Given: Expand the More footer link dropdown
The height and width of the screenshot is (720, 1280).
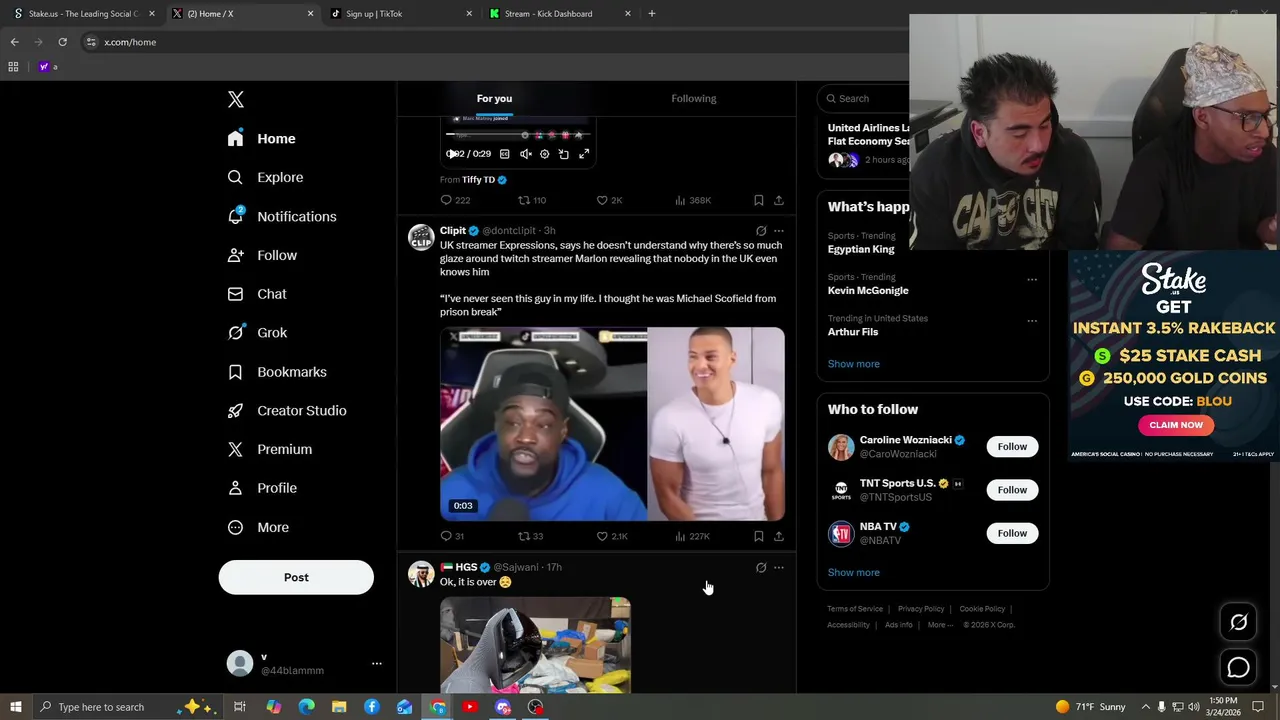Looking at the screenshot, I should tap(940, 625).
